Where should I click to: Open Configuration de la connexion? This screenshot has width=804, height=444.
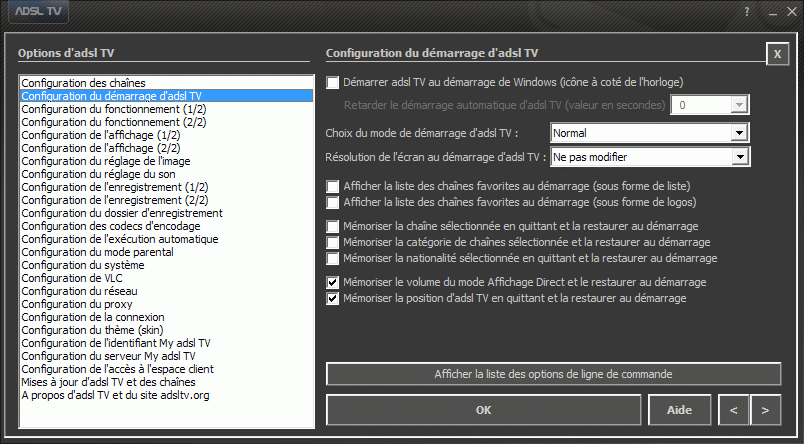click(x=167, y=317)
